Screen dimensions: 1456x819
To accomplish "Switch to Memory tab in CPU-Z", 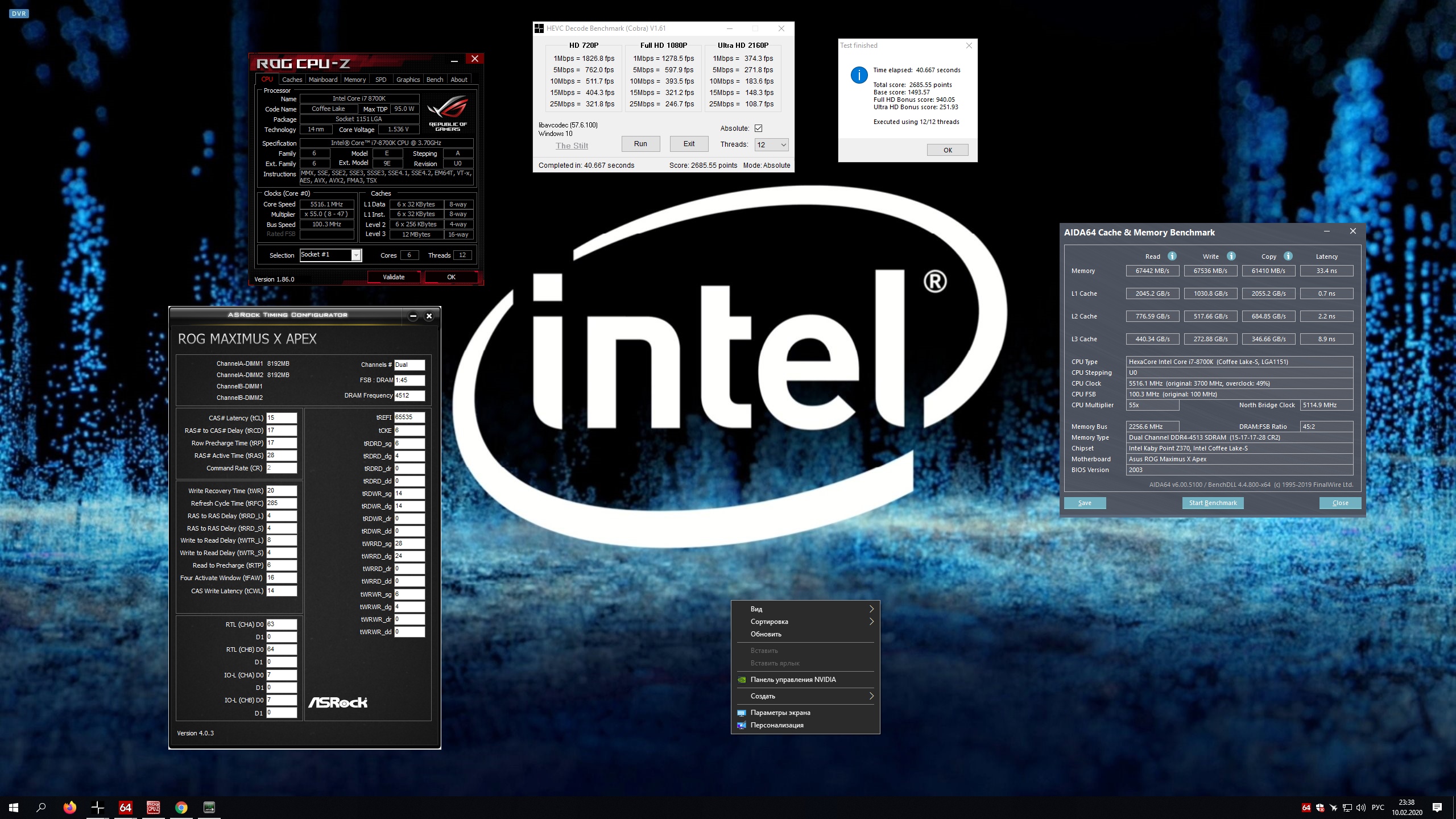I will click(355, 80).
